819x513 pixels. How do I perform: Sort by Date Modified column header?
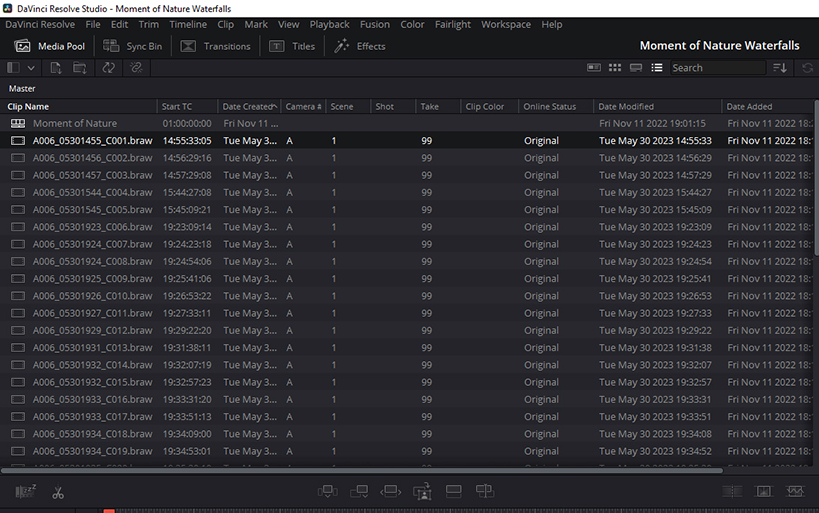click(657, 107)
